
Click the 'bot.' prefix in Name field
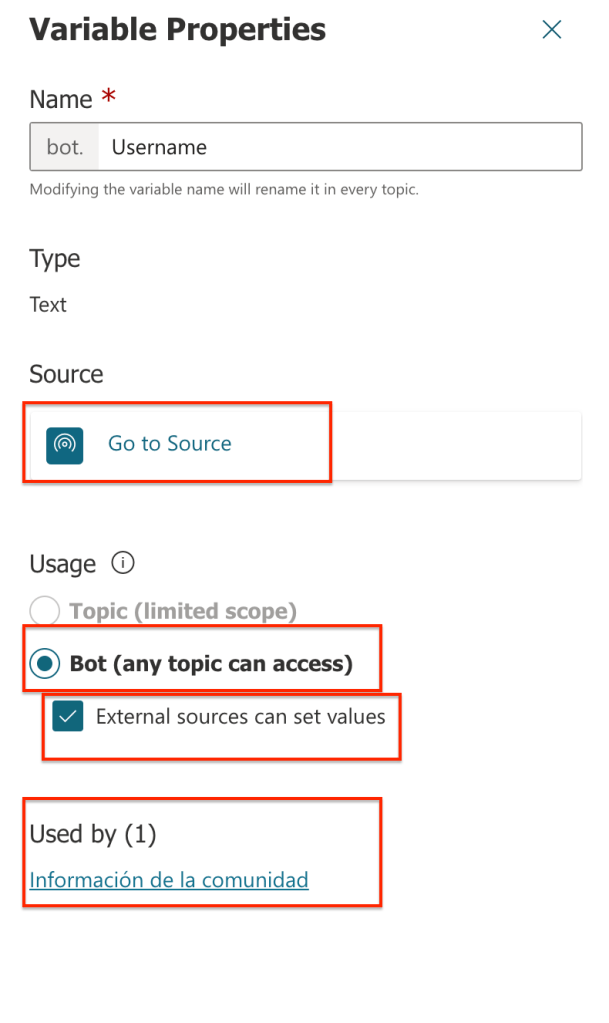pyautogui.click(x=65, y=147)
